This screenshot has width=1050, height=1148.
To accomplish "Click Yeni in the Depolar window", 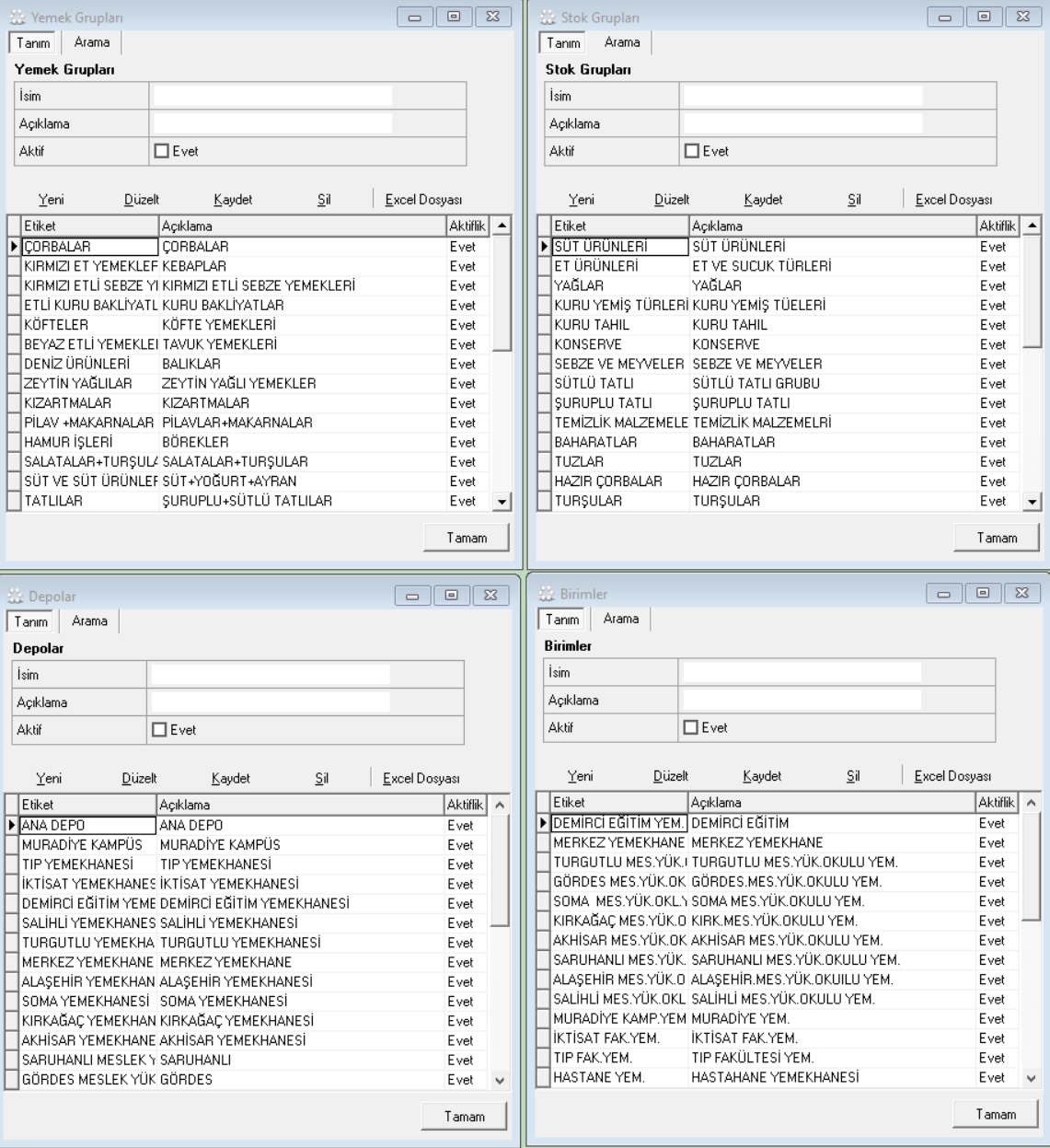I will point(50,779).
